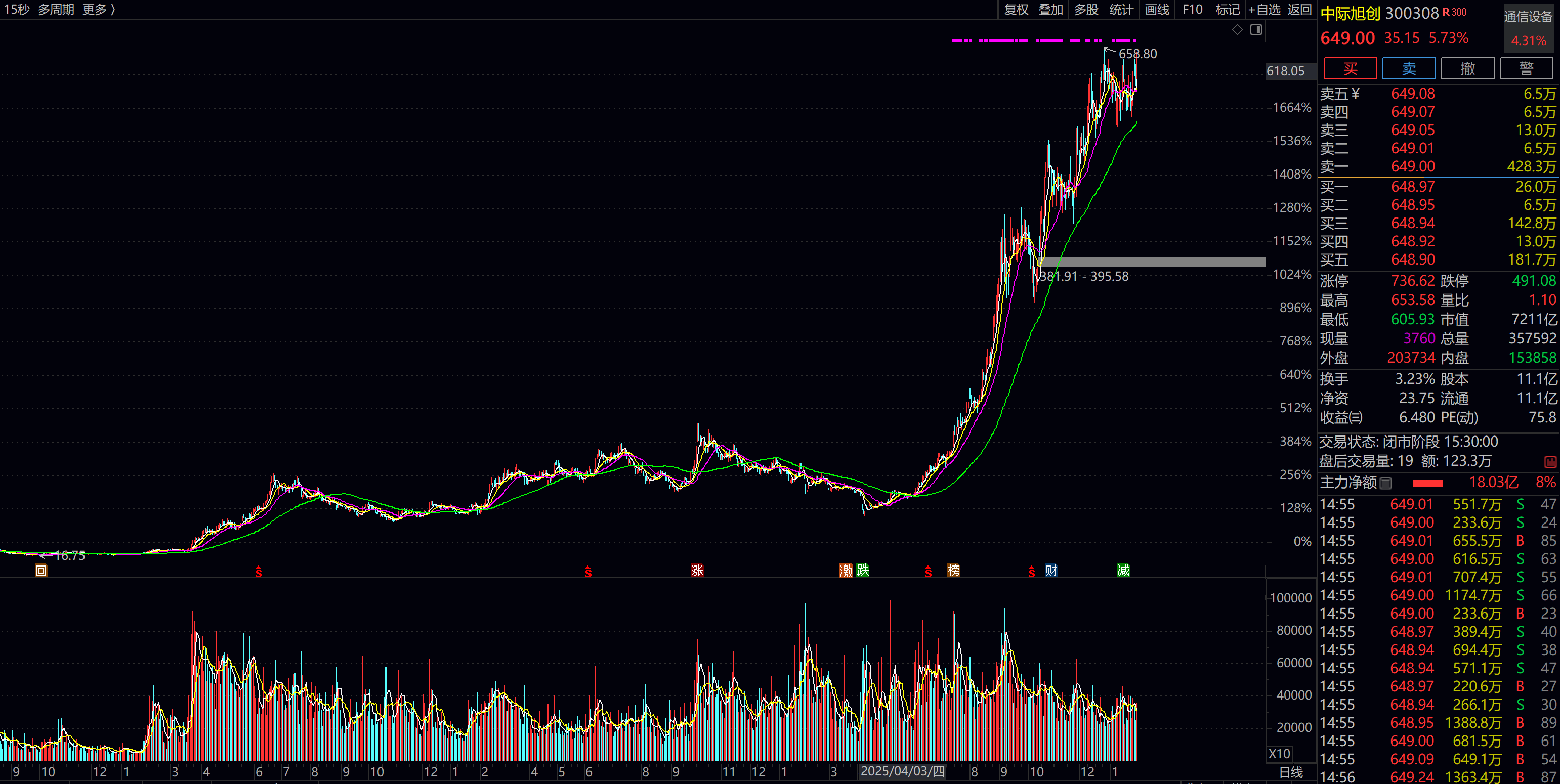Viewport: 1560px width, 784px height.
Task: Open the 主力净额 list icon
Action: (1385, 483)
